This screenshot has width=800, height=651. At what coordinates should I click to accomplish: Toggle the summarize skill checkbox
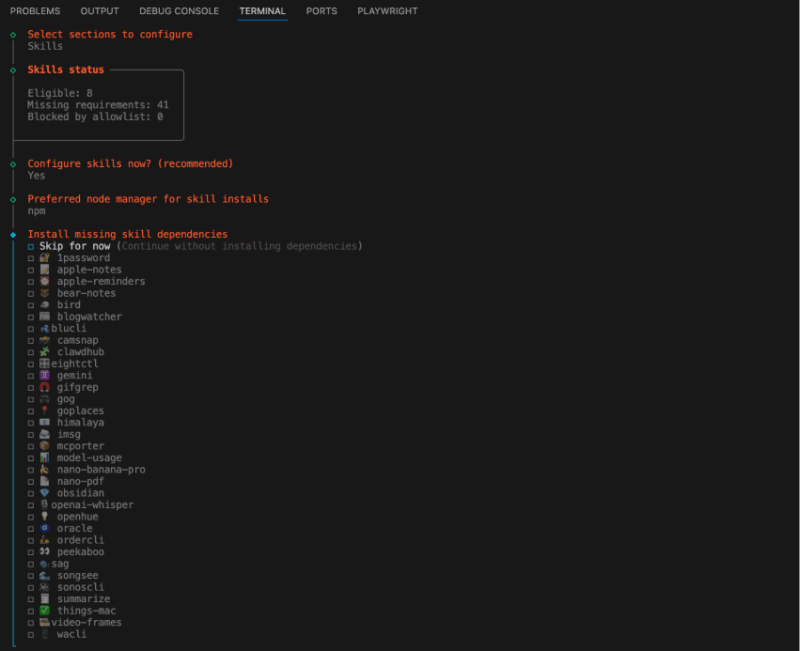(x=32, y=598)
